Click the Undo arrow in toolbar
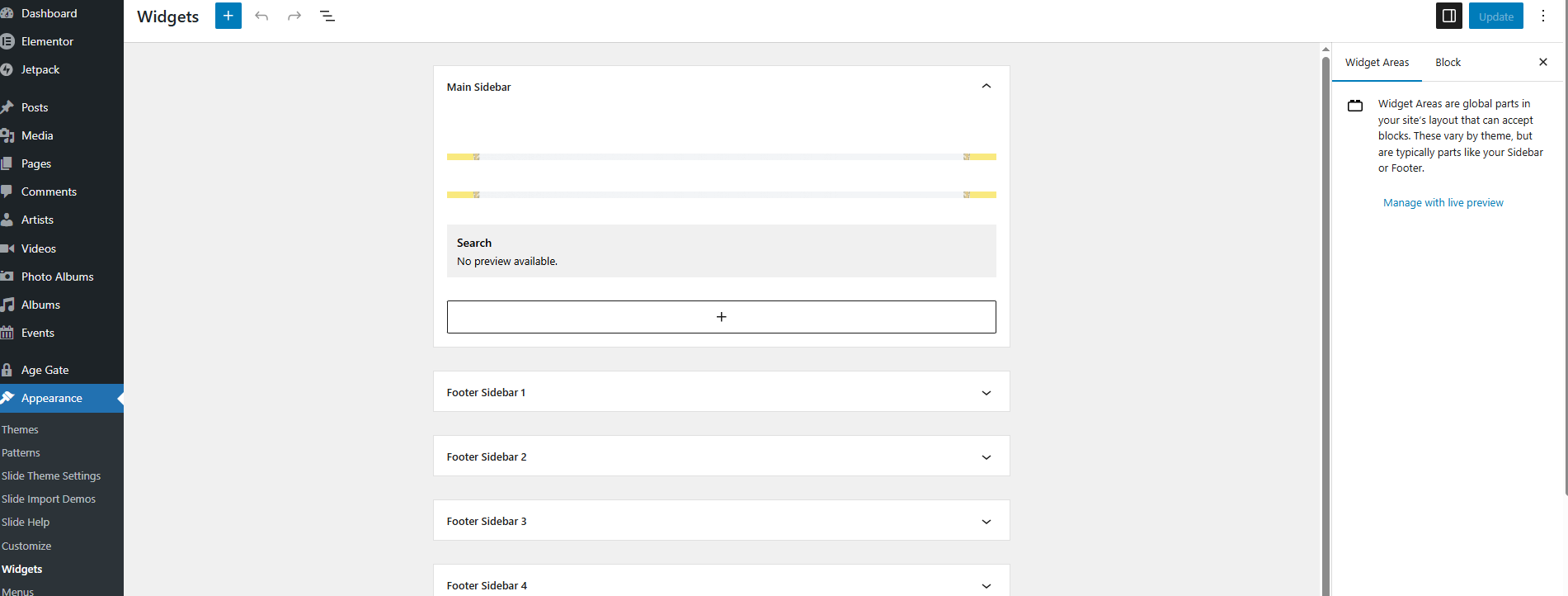This screenshot has height=596, width=1568. pos(261,16)
